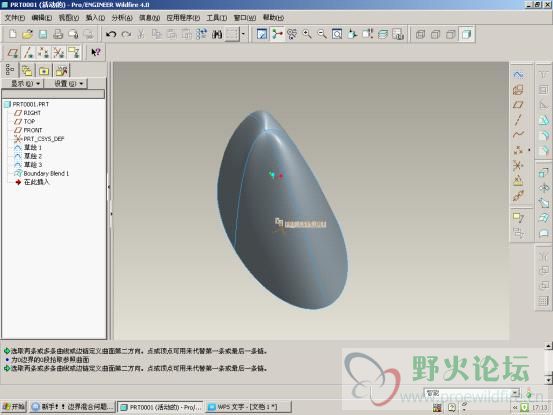Switch to hidden line display
Viewport: 553px width, 415px height.
click(x=436, y=34)
